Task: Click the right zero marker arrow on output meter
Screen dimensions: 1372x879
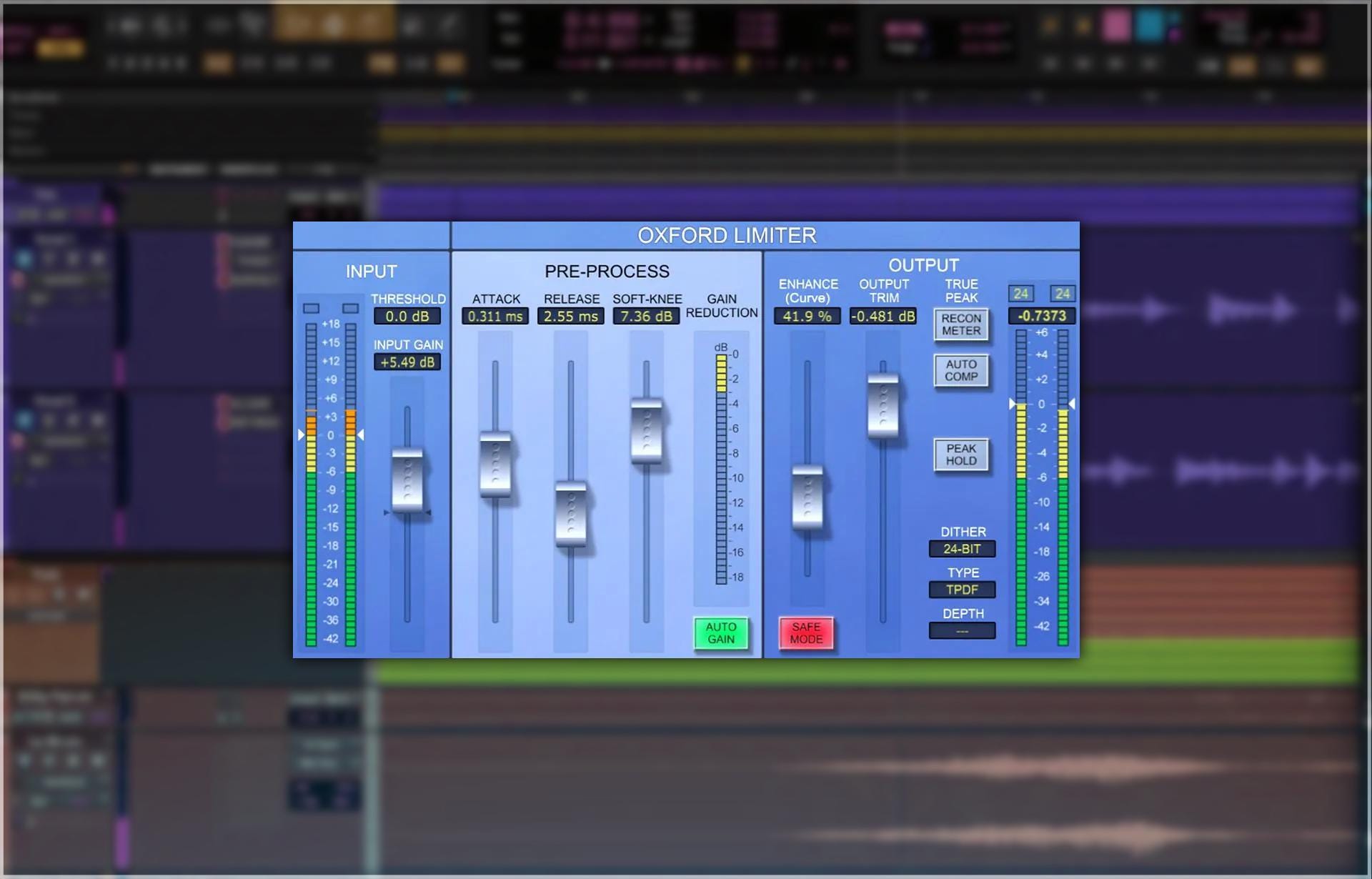Action: coord(1072,404)
